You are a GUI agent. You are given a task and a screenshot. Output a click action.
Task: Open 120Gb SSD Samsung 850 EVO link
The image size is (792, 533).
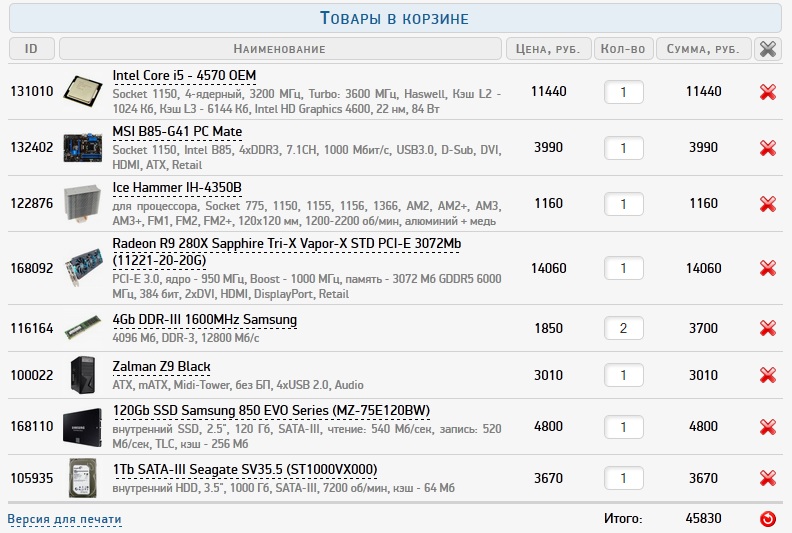coord(271,411)
